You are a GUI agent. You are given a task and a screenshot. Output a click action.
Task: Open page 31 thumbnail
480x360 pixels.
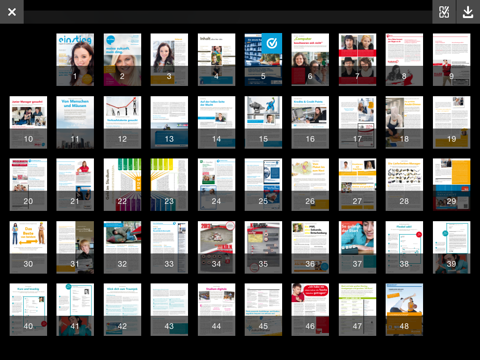pyautogui.click(x=75, y=247)
